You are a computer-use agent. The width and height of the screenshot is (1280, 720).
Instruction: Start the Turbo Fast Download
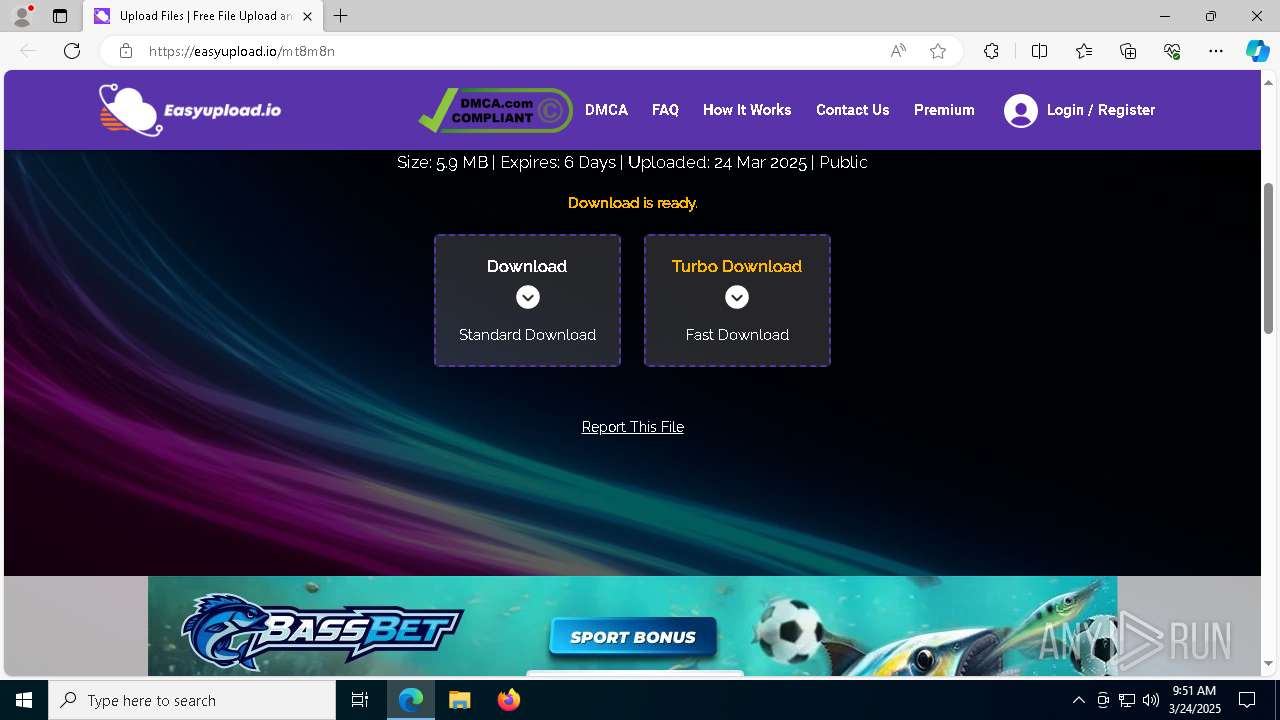click(737, 300)
